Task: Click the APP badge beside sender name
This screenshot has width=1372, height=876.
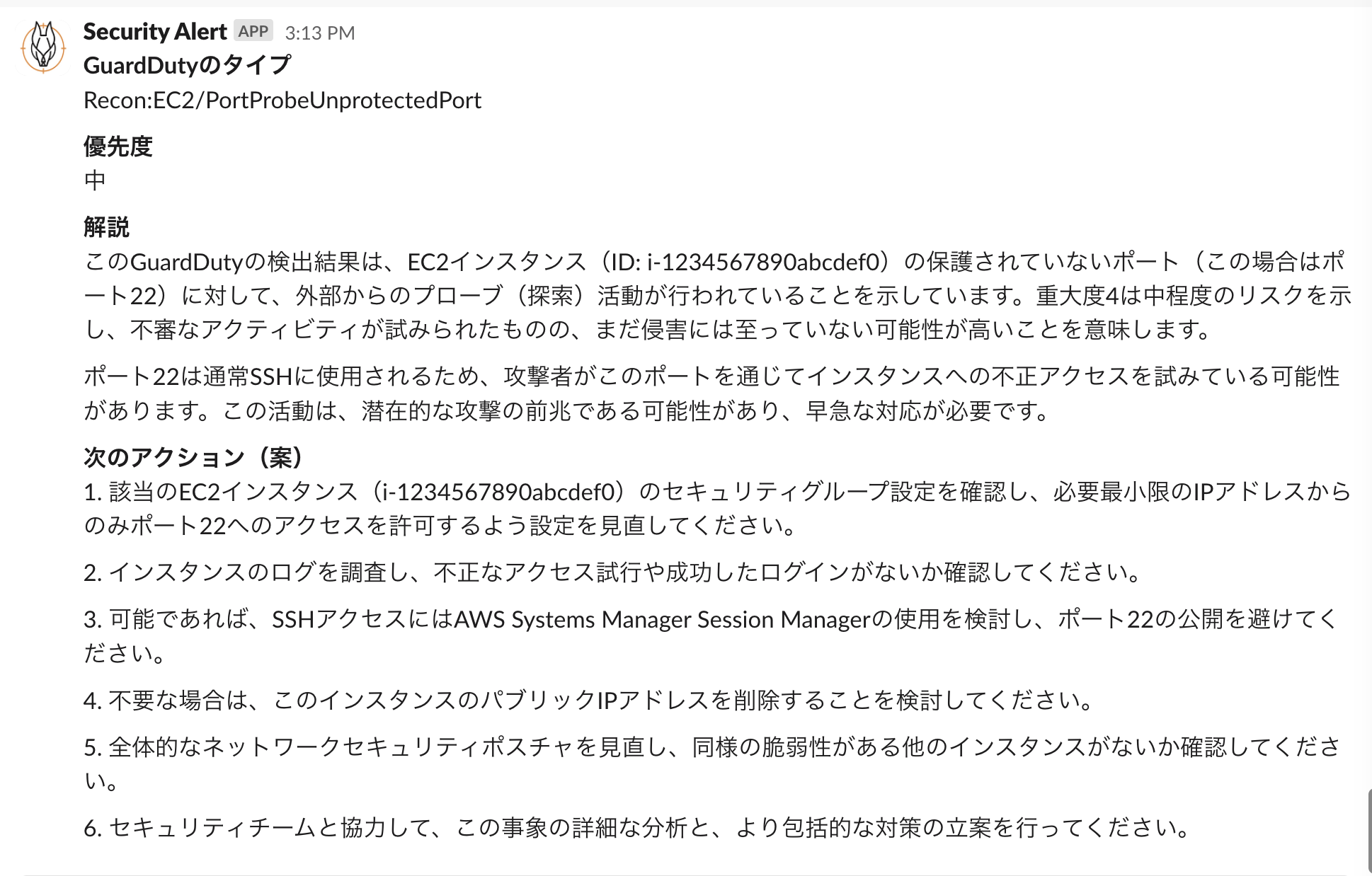Action: (253, 31)
